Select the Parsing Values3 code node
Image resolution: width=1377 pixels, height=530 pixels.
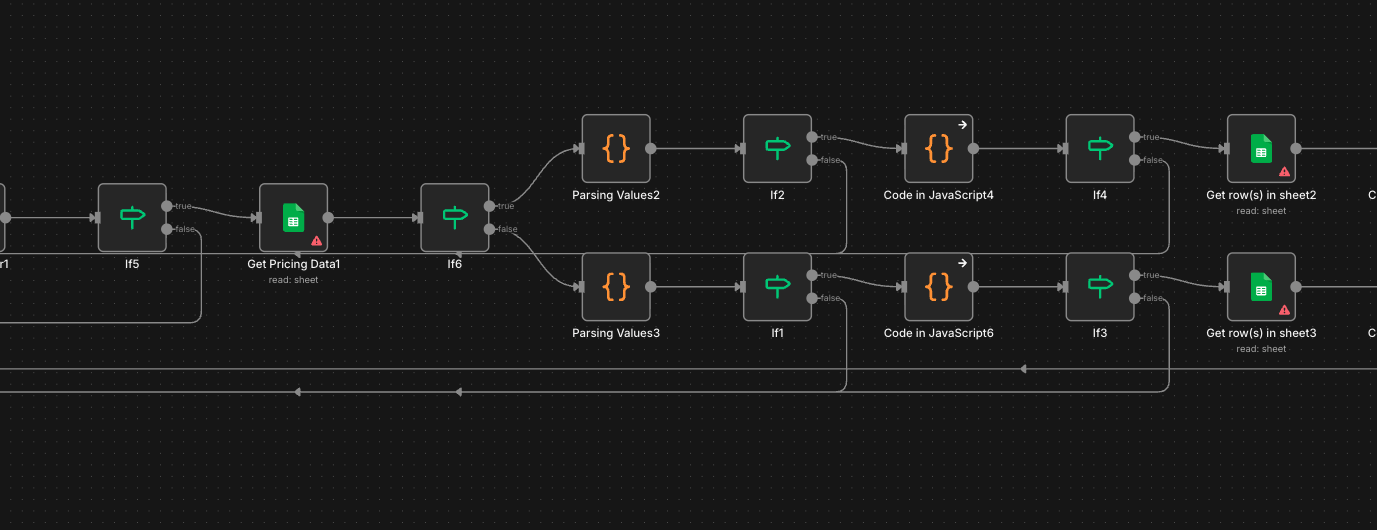616,286
